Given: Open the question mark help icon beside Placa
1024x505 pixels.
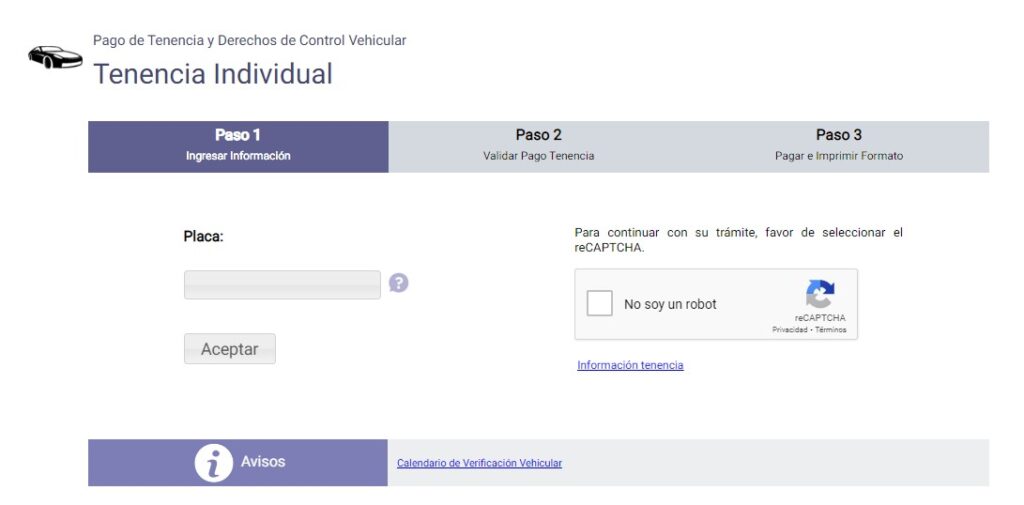Looking at the screenshot, I should [398, 283].
